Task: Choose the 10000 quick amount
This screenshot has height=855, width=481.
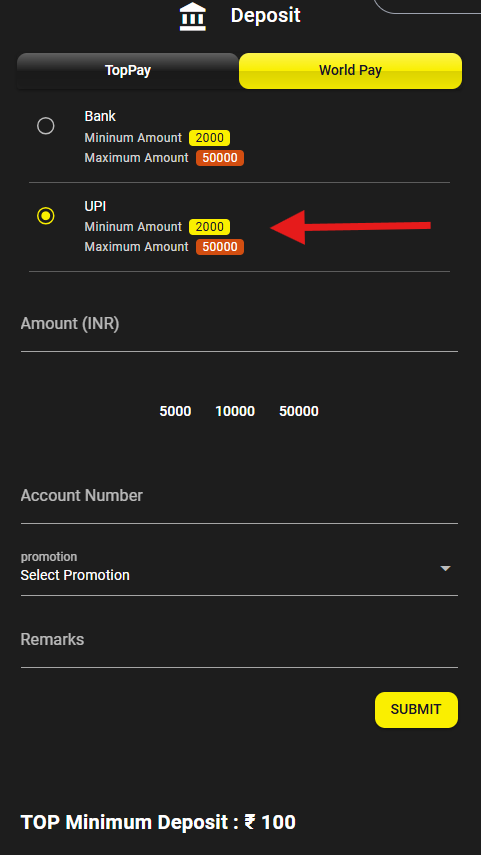Action: point(235,411)
